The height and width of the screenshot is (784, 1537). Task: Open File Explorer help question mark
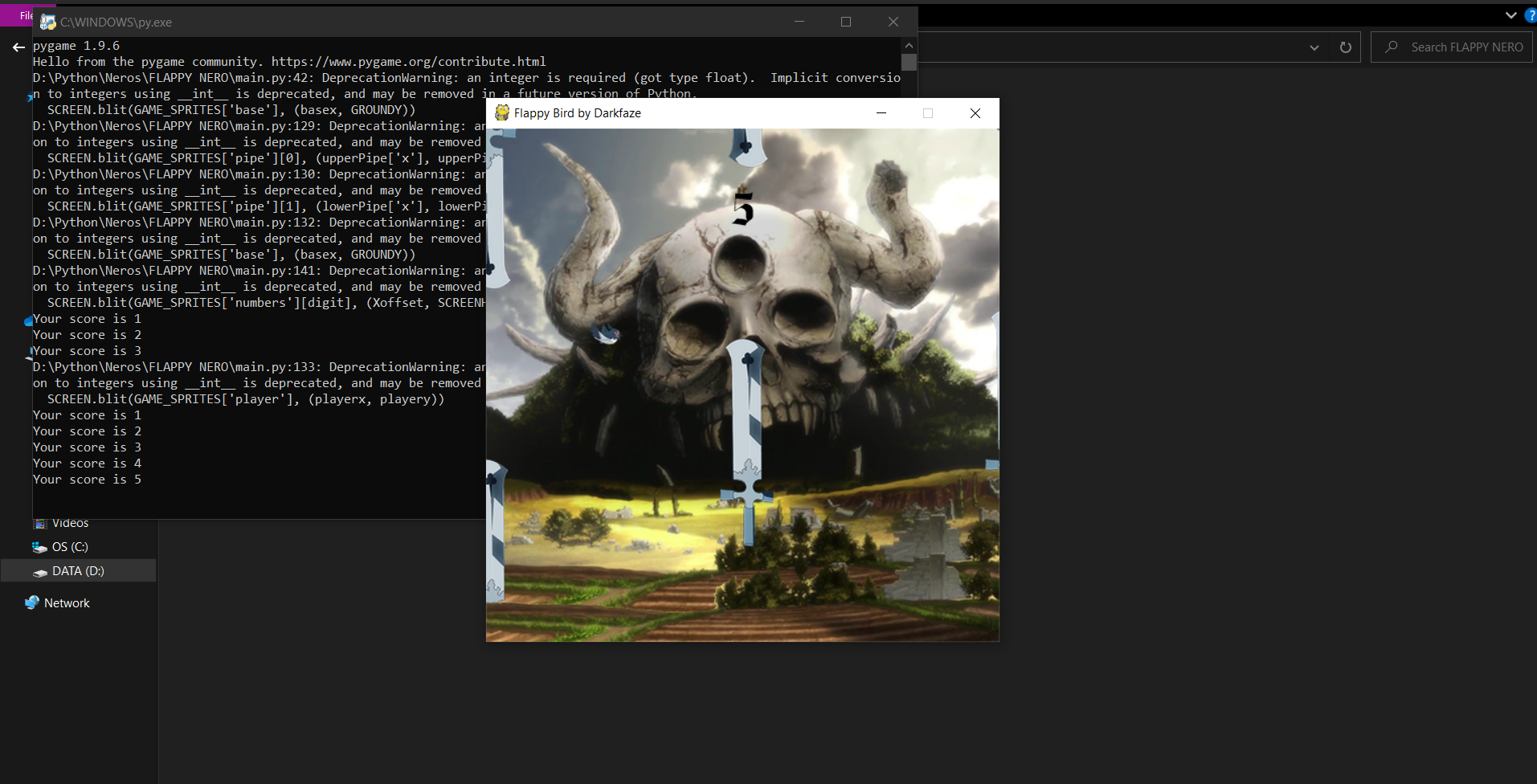(1530, 15)
